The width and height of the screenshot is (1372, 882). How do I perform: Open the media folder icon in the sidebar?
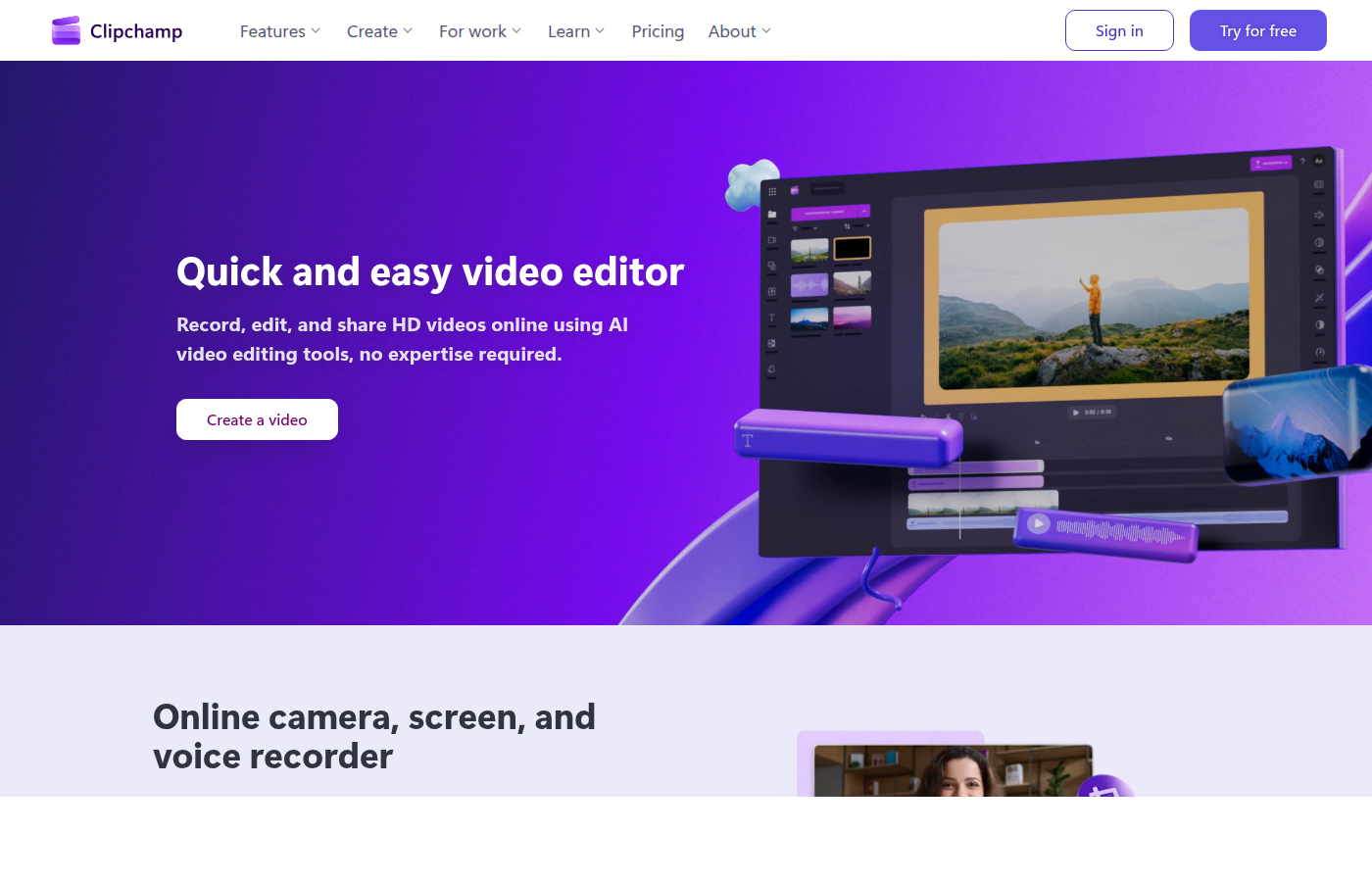coord(771,213)
